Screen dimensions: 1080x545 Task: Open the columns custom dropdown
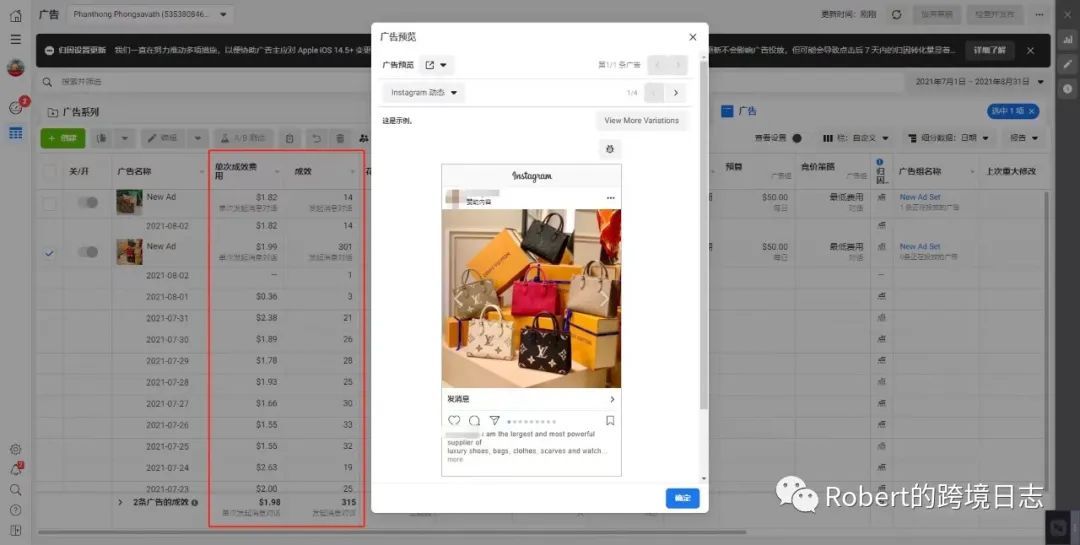pyautogui.click(x=855, y=138)
